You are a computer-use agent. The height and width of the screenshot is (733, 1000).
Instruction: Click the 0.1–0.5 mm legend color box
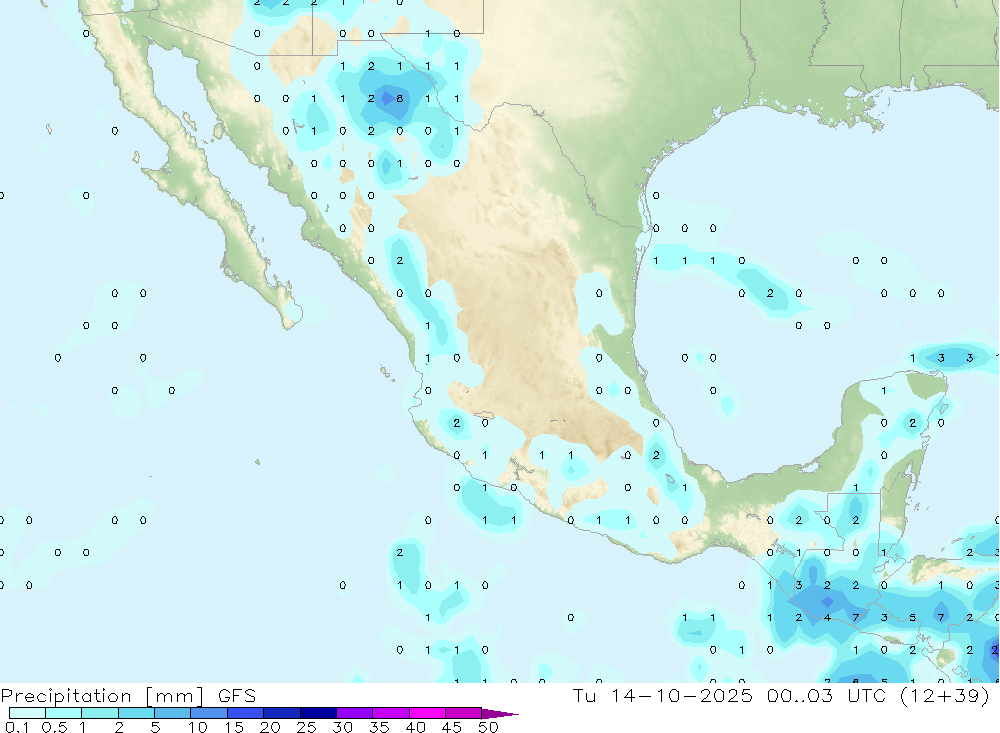coord(27,713)
